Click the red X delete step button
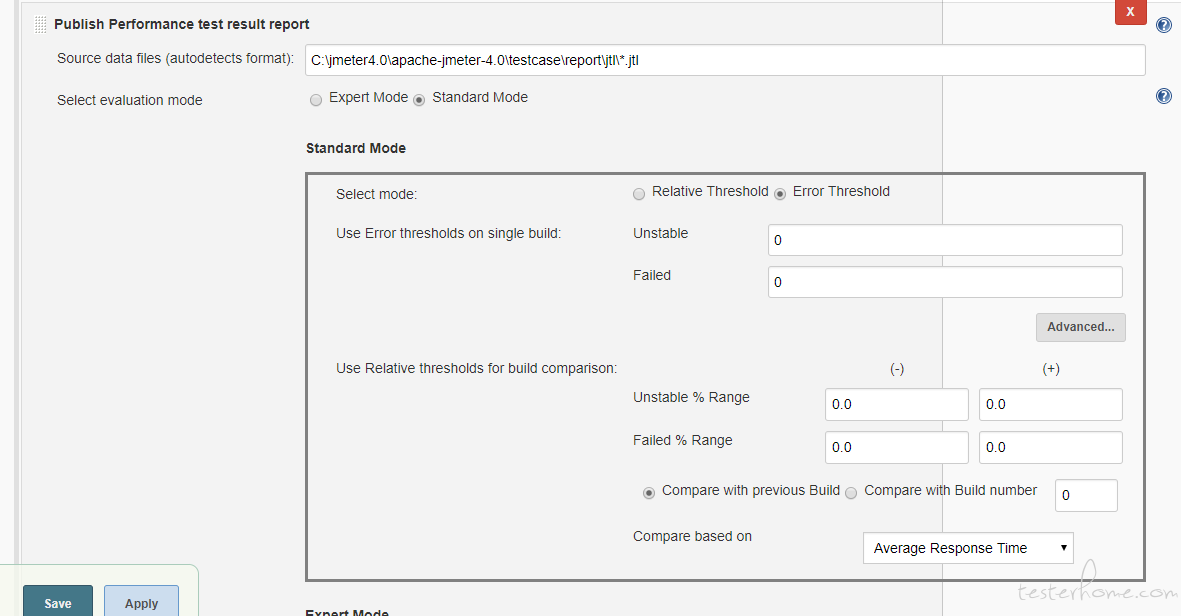The width and height of the screenshot is (1181, 616). 1130,12
